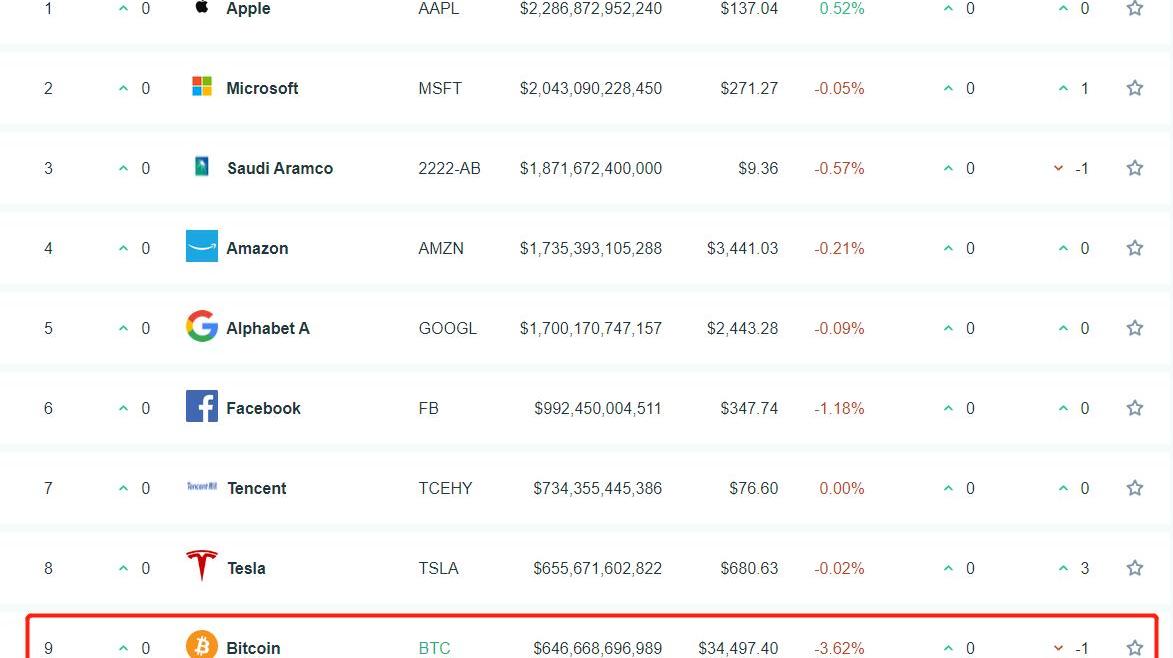Click the MSFT ticker symbol
Viewport: 1173px width, 658px height.
(440, 88)
